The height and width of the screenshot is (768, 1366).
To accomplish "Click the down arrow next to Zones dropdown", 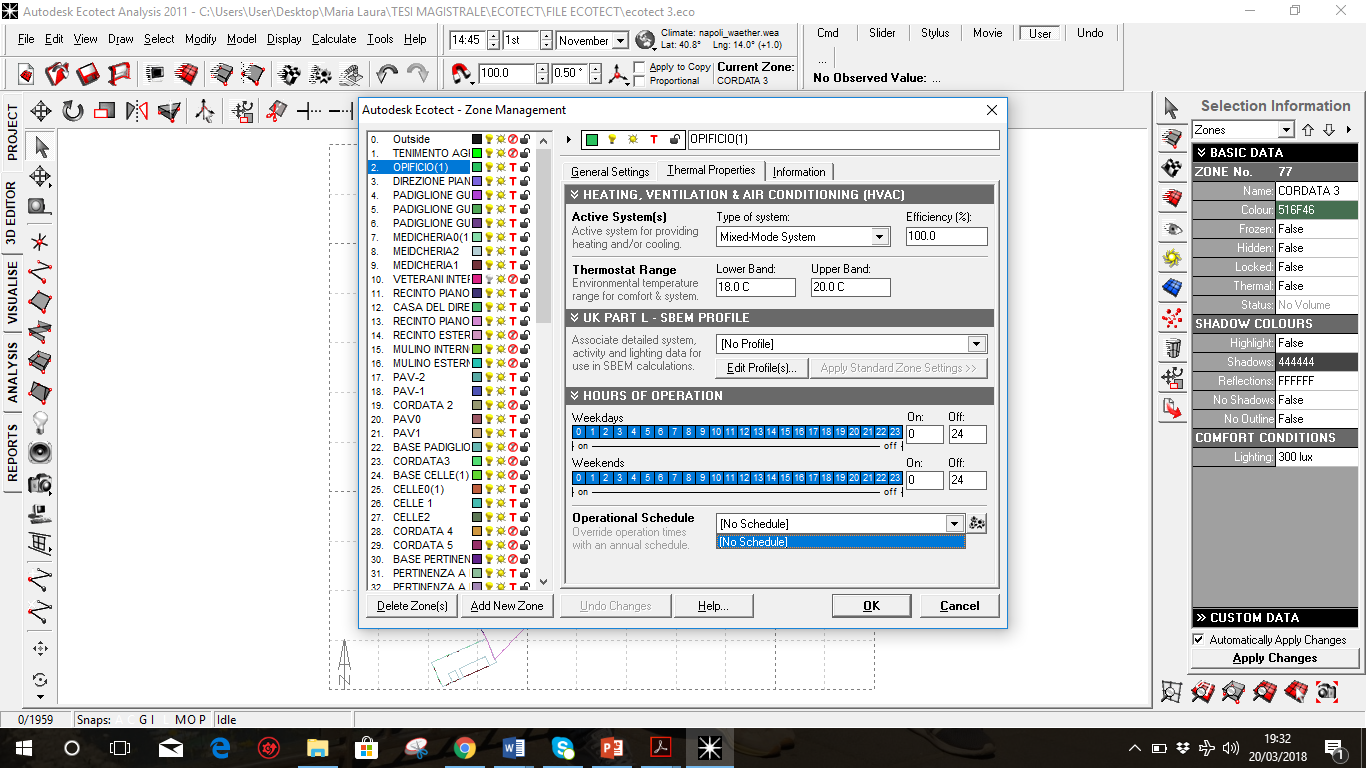I will 1329,130.
